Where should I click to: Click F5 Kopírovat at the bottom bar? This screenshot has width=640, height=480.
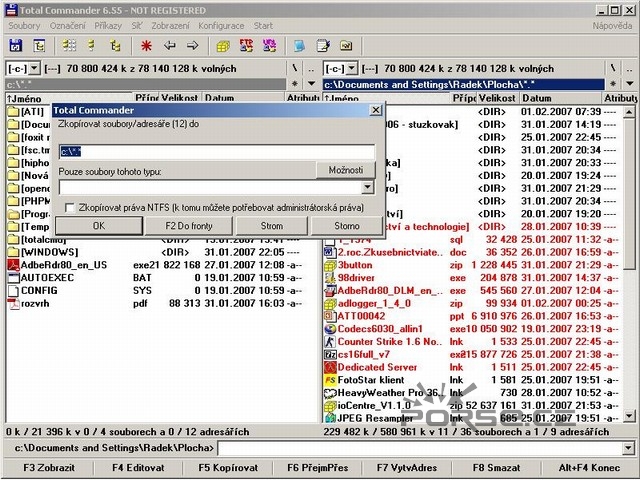[228, 468]
